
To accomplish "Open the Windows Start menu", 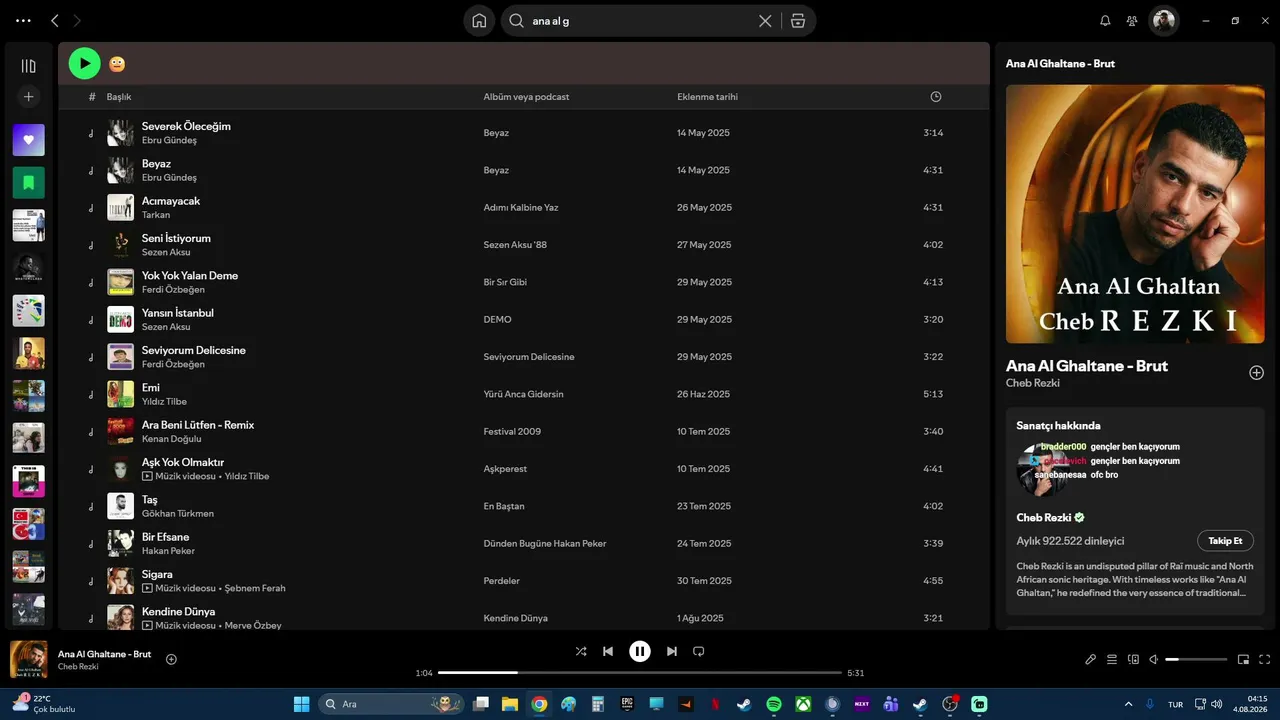I will pos(301,704).
